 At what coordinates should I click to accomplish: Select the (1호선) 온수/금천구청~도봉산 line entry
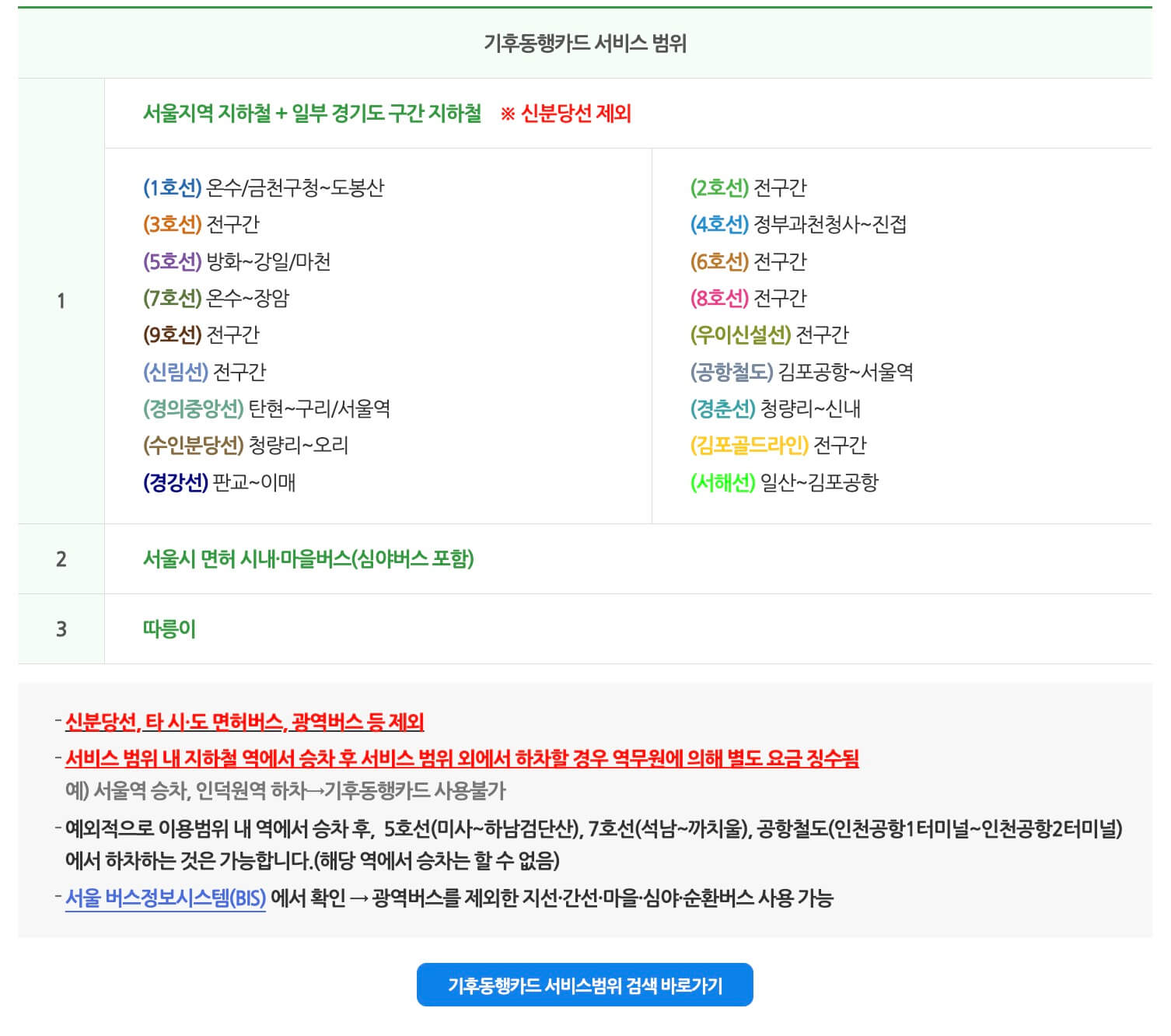pos(264,187)
